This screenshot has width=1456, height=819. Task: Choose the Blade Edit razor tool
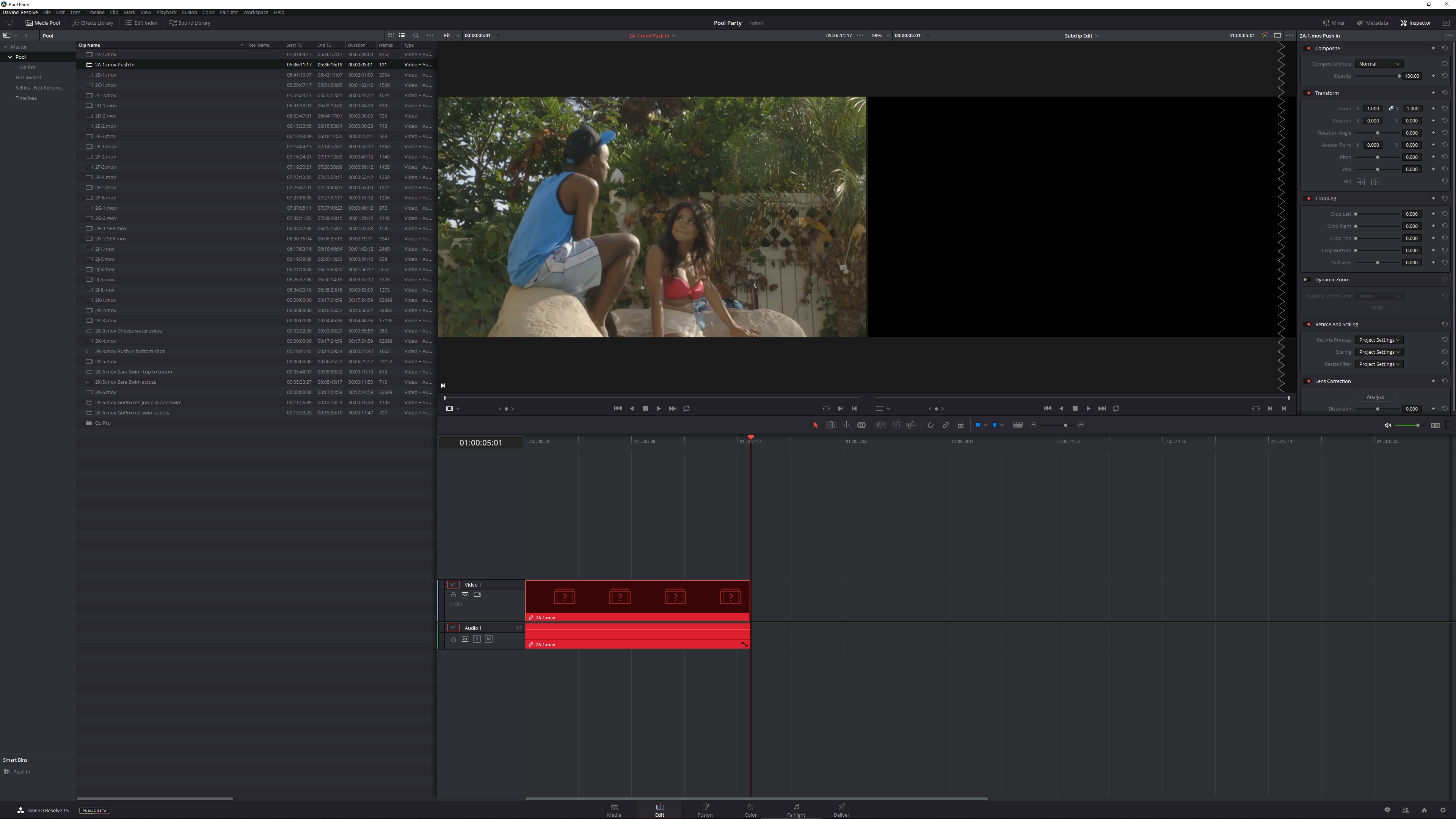[x=861, y=425]
